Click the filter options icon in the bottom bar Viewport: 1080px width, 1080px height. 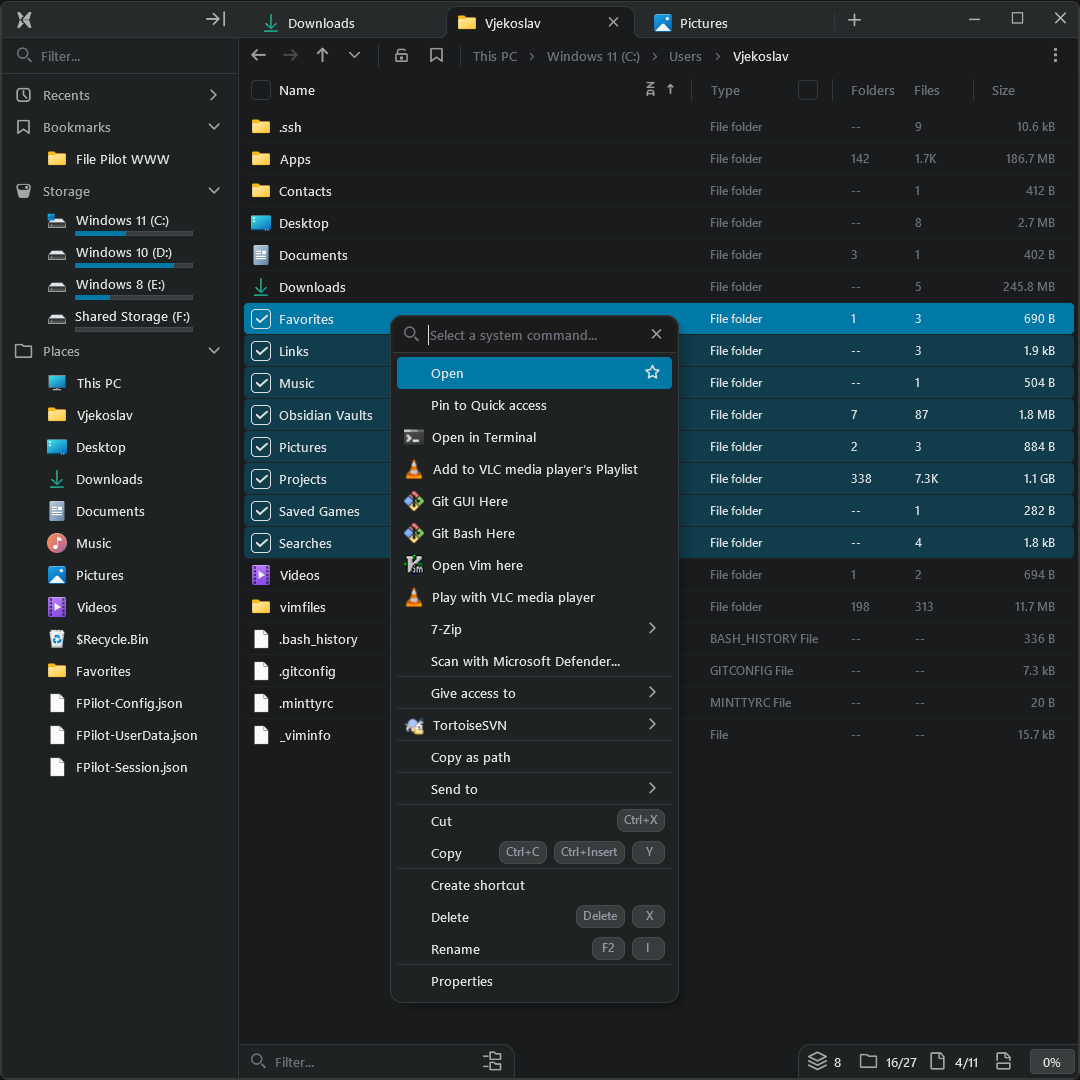(492, 1061)
